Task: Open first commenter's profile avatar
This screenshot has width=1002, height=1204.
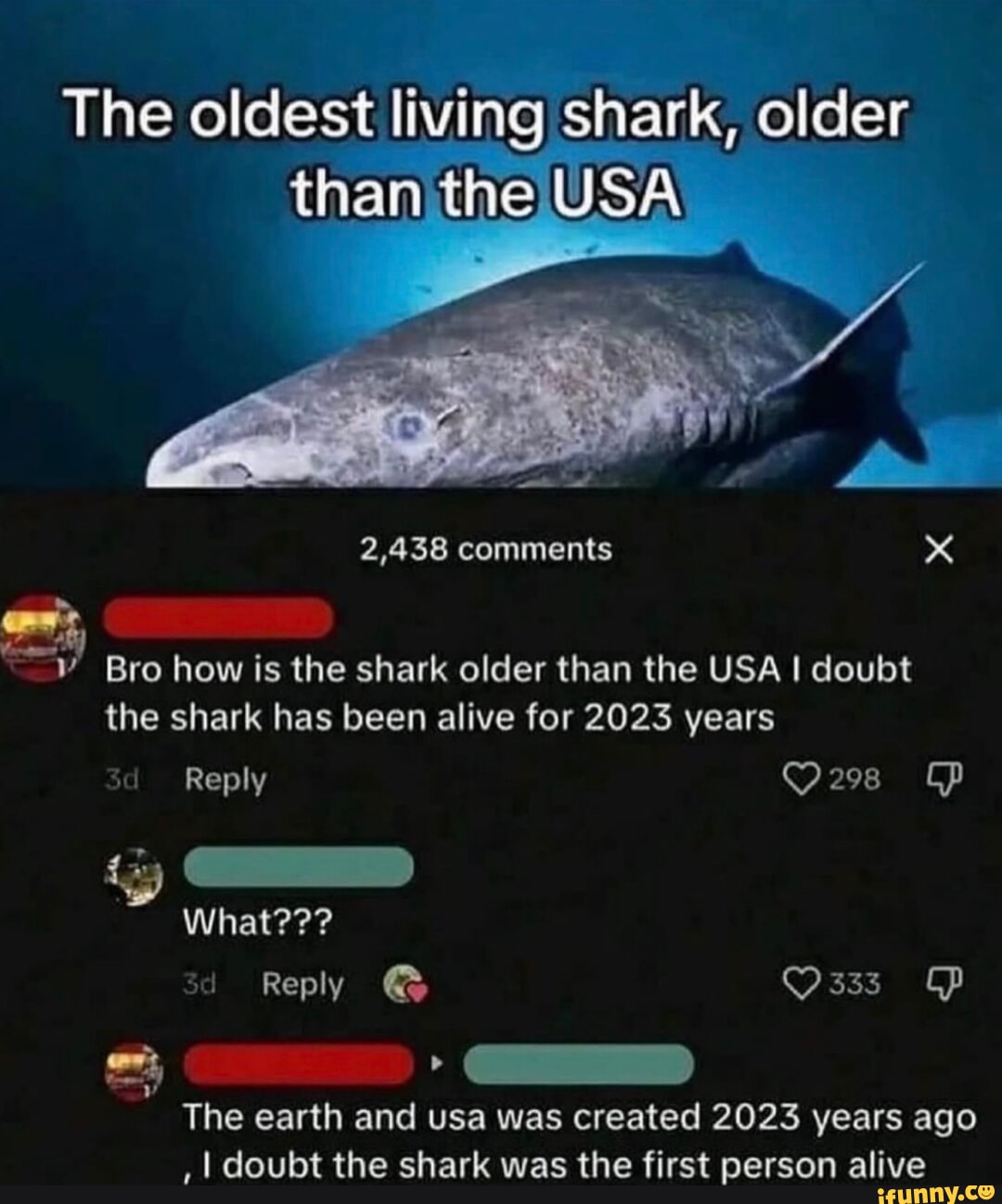Action: click(43, 639)
